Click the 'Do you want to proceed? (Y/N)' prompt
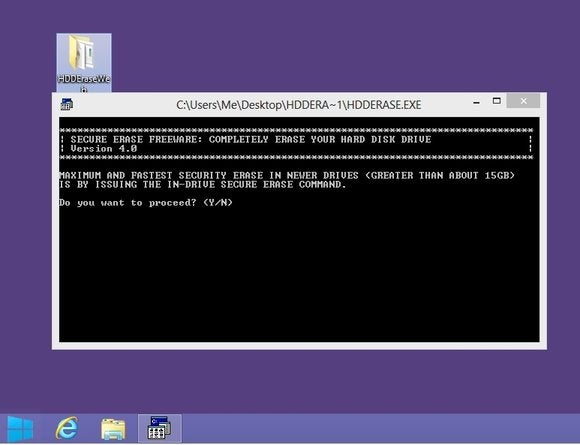Image resolution: width=580 pixels, height=445 pixels. [x=146, y=203]
